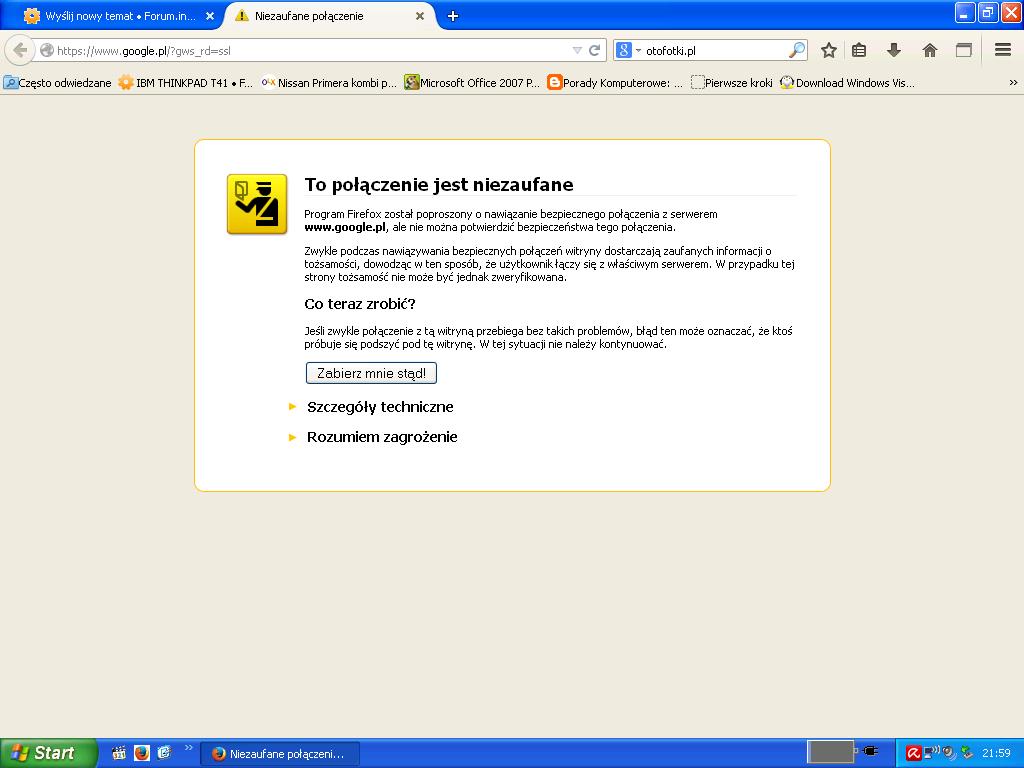
Task: Click the toolbar window icon next to home
Action: click(964, 50)
